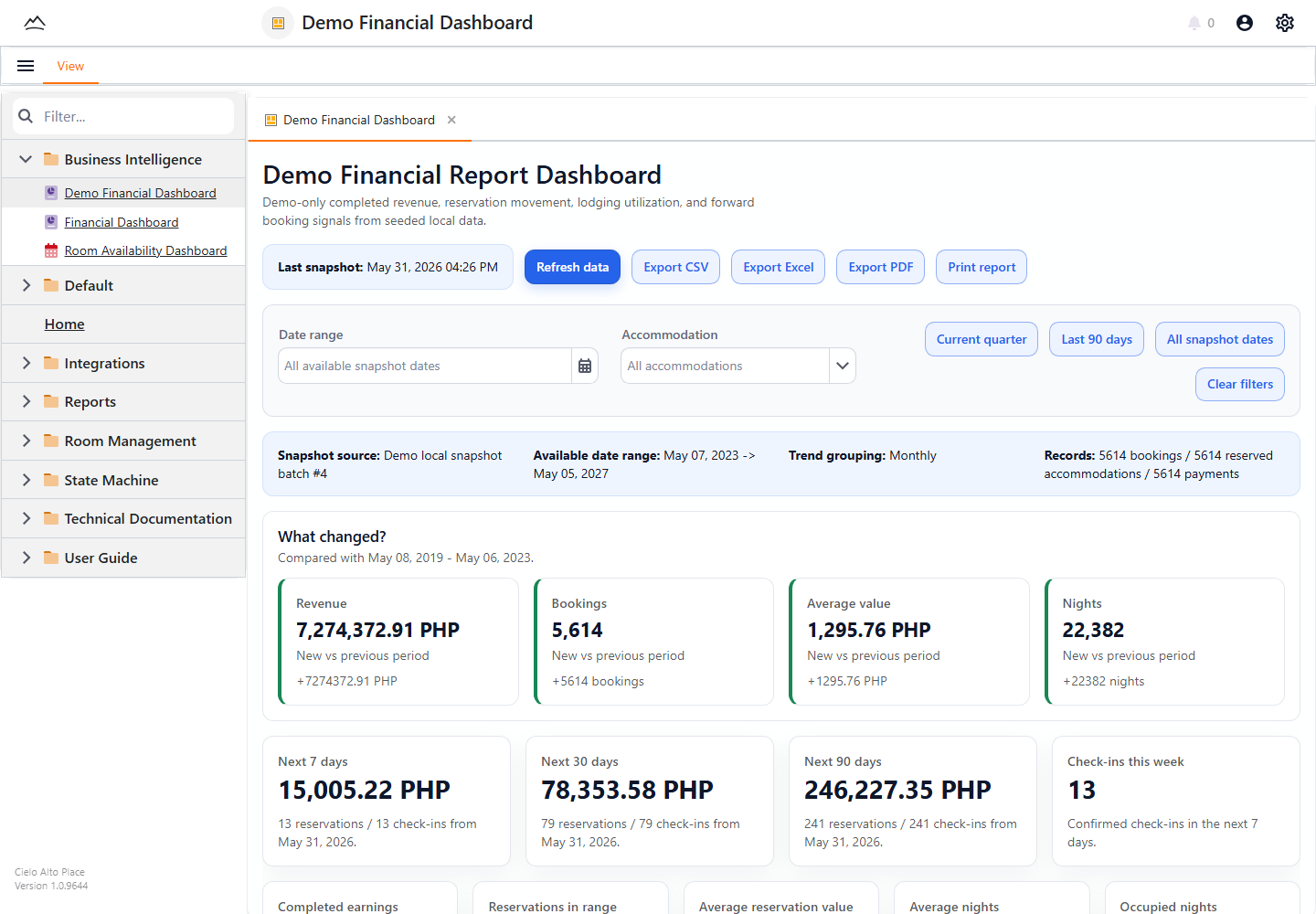The height and width of the screenshot is (914, 1316).
Task: Click the Reports folder icon
Action: [x=51, y=401]
